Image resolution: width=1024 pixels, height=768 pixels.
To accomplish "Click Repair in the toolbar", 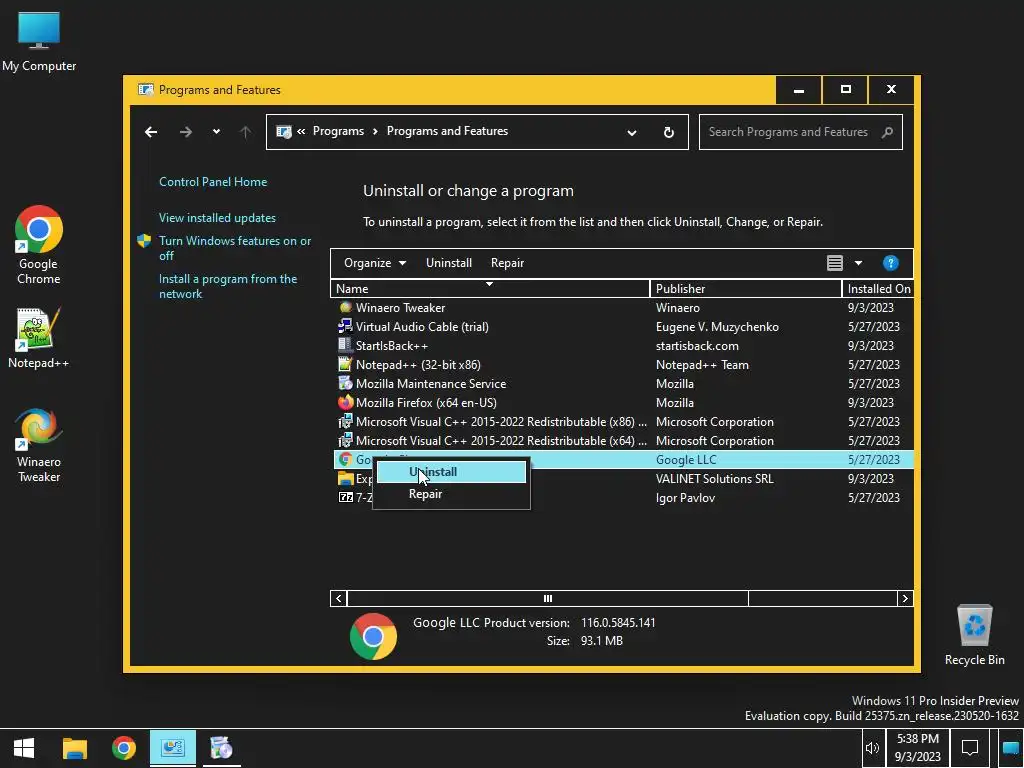I will pos(507,263).
